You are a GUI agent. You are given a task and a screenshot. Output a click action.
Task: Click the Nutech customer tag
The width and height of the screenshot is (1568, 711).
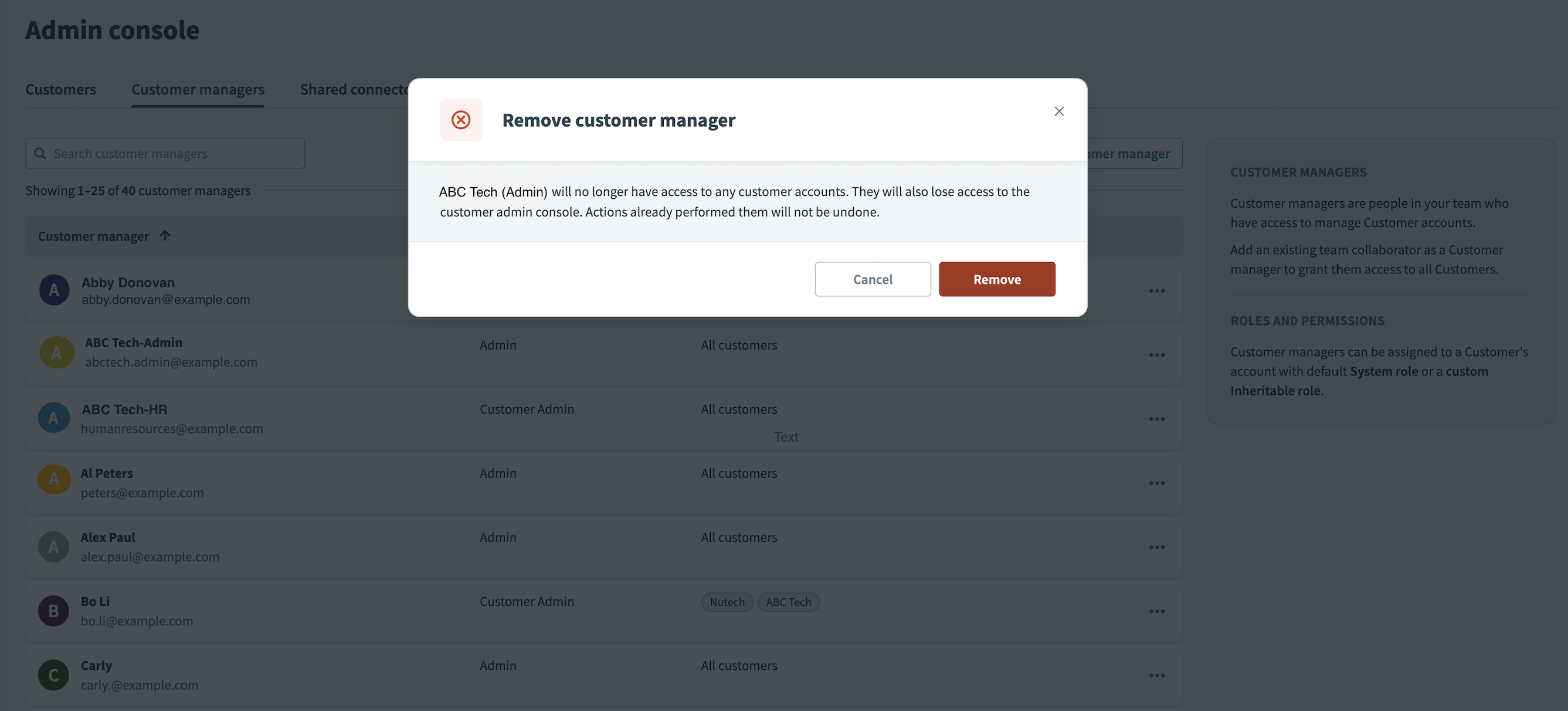727,601
